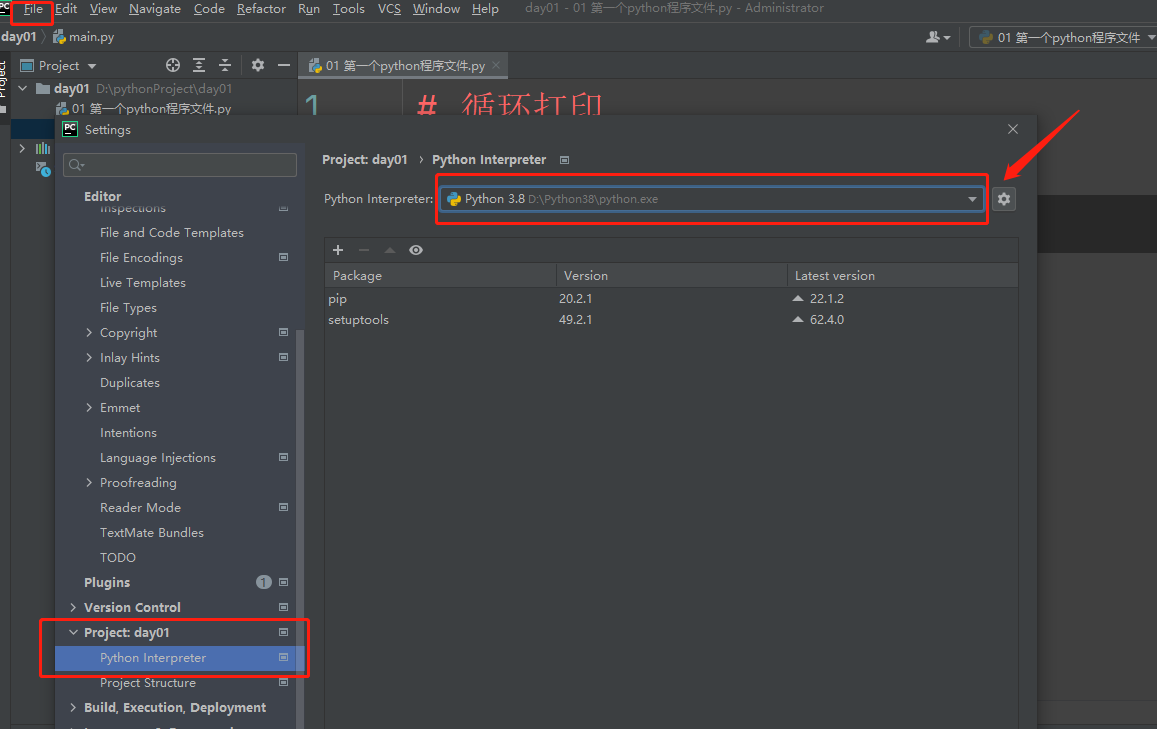Open File Types settings

click(x=128, y=308)
